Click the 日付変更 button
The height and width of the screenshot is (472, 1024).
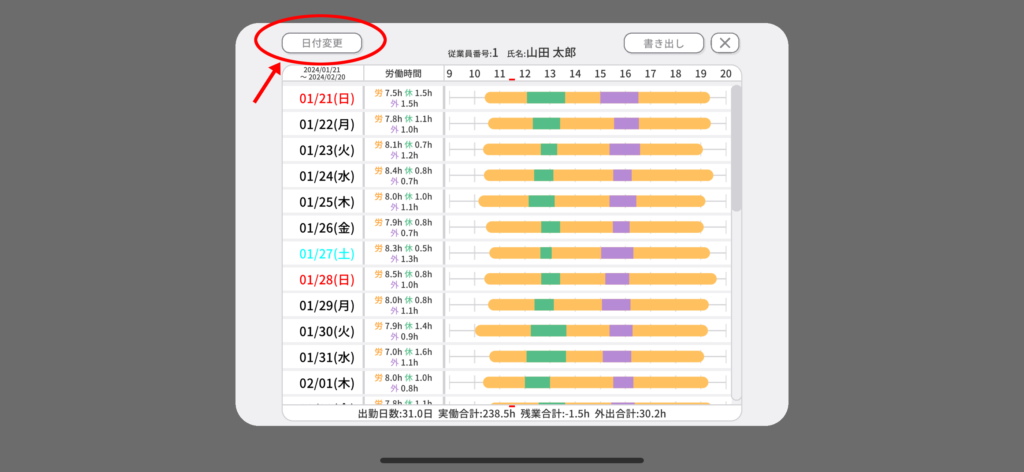[320, 43]
